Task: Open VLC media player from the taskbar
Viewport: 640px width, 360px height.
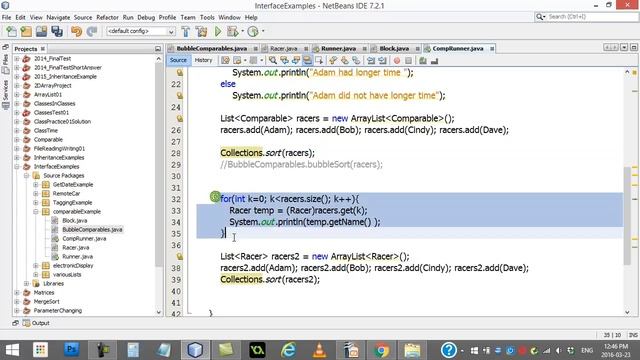Action: click(x=319, y=350)
